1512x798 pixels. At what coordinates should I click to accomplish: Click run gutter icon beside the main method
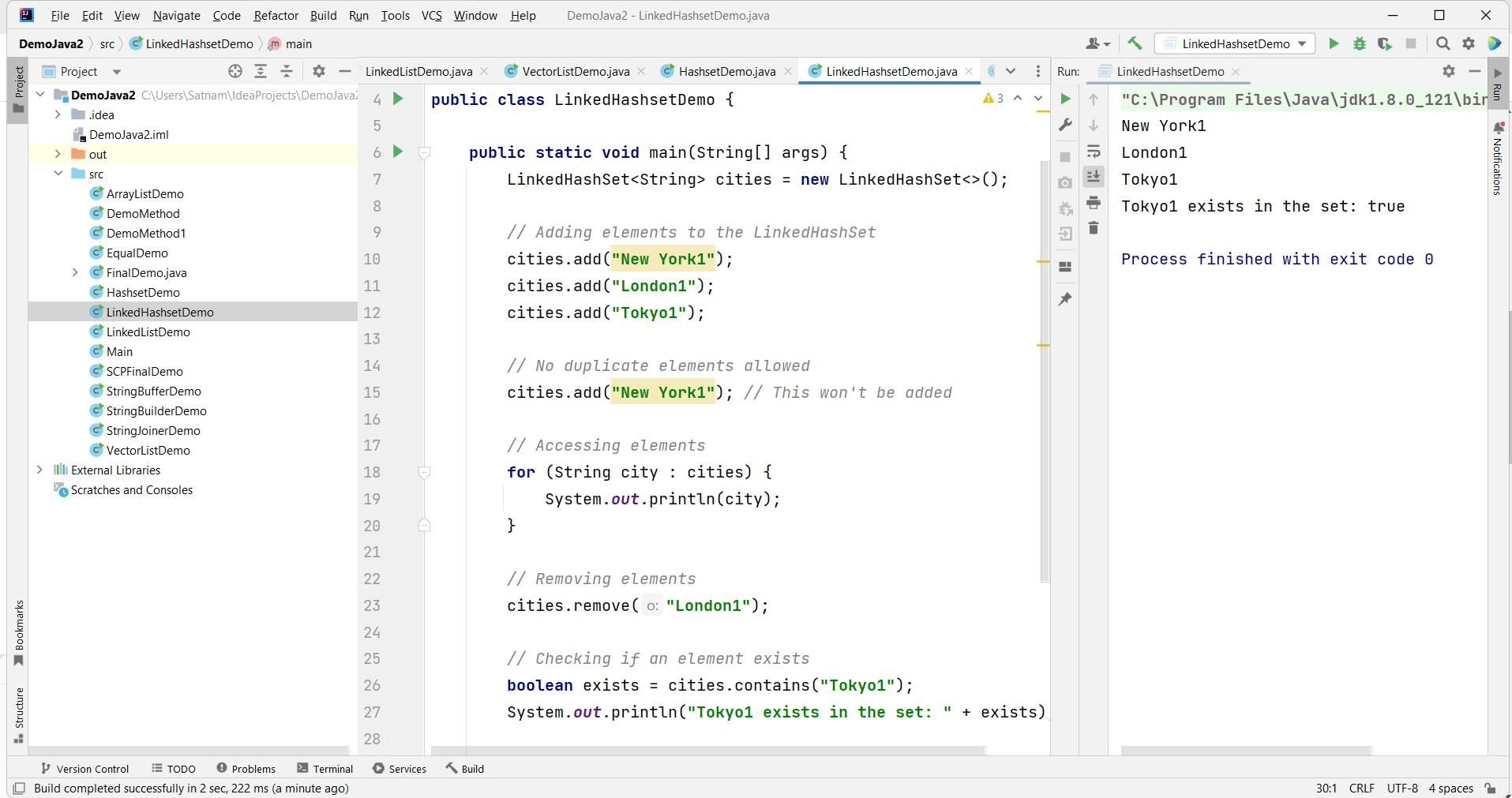(x=399, y=152)
